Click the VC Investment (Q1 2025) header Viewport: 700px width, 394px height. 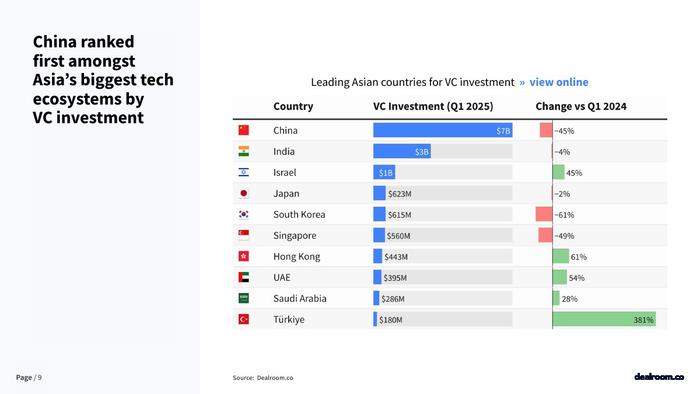[x=433, y=106]
